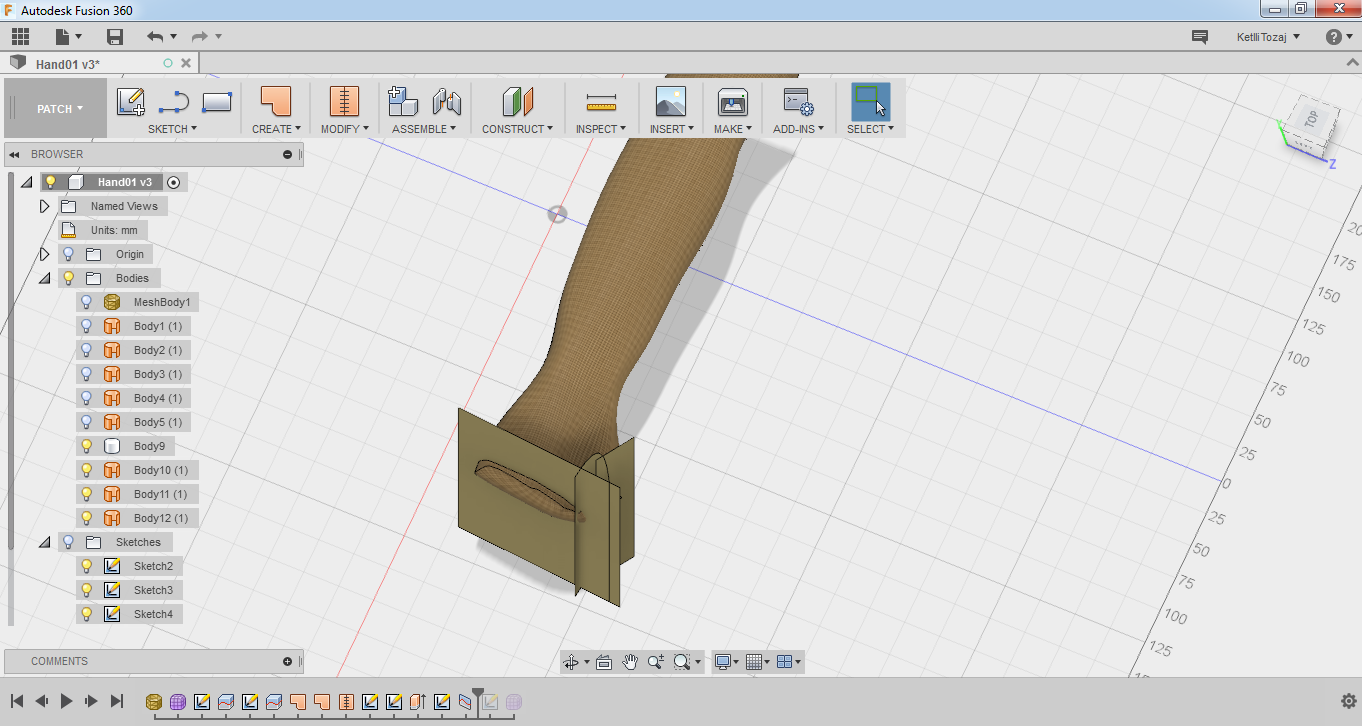
Task: Save the design with floppy icon
Action: (115, 37)
